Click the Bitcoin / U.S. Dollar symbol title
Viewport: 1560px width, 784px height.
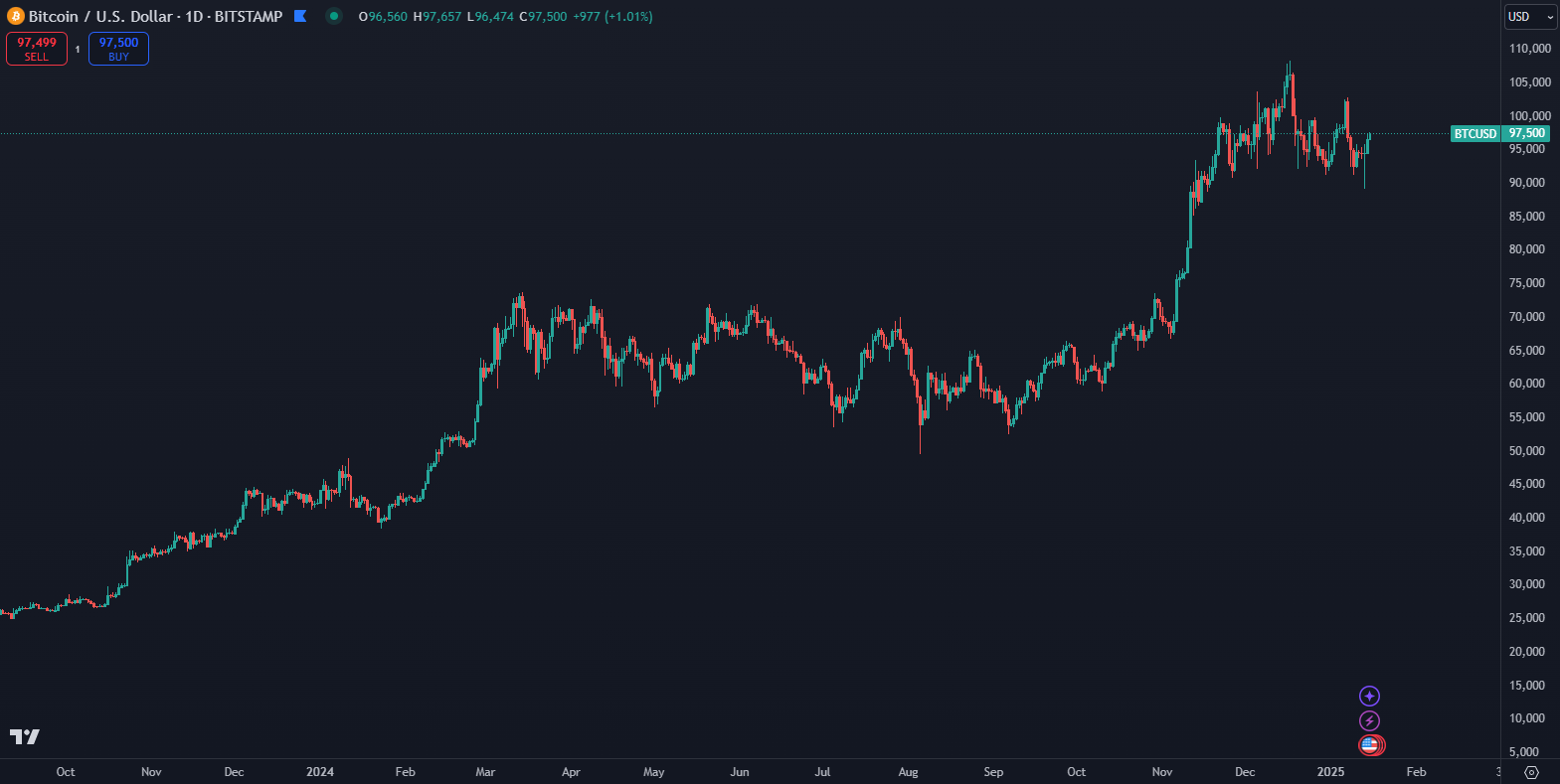coord(100,17)
